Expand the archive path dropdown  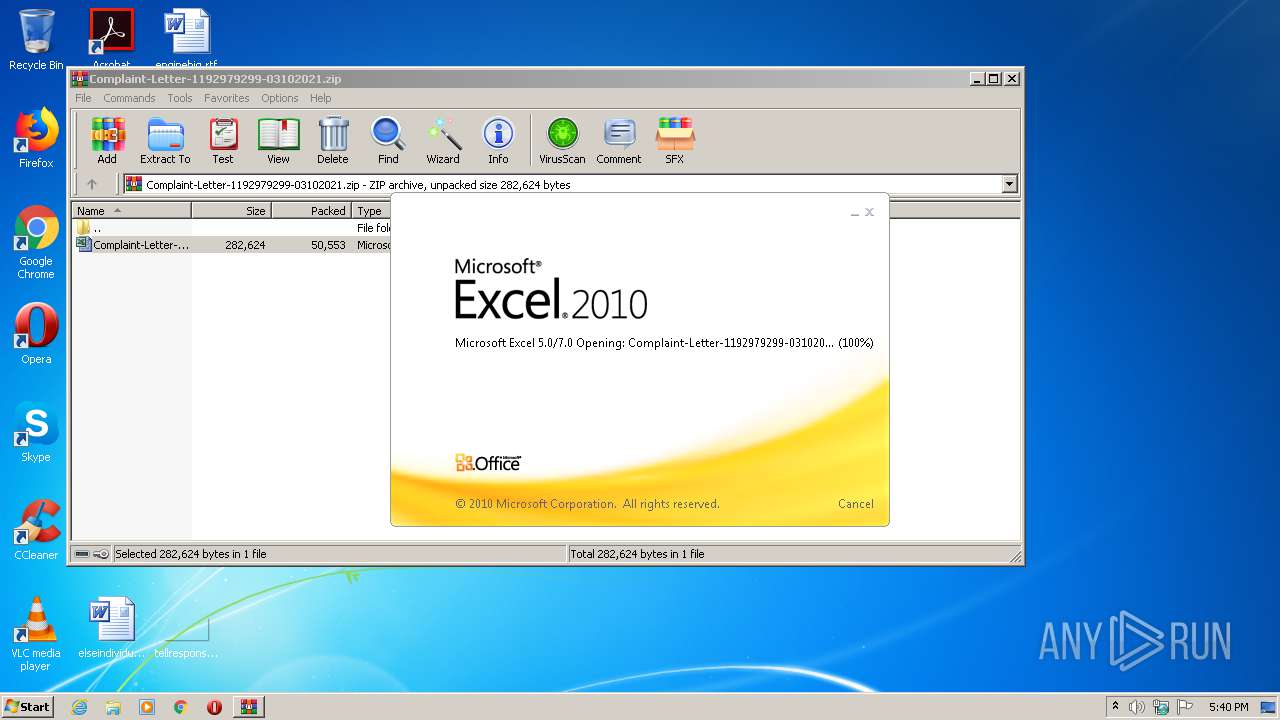[x=1009, y=184]
